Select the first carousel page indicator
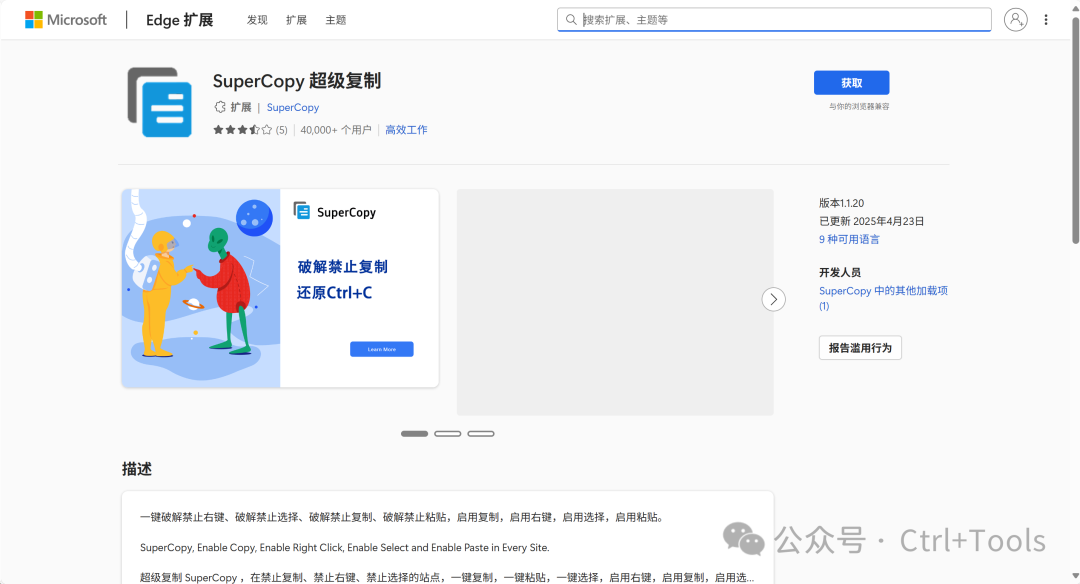Image resolution: width=1080 pixels, height=584 pixels. coord(414,434)
